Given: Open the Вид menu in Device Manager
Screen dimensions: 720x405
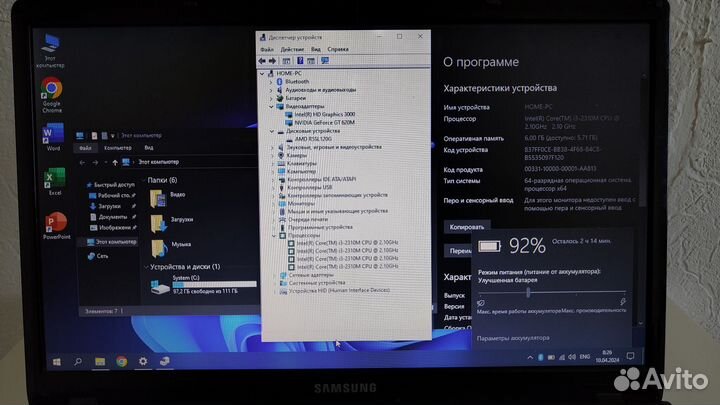Looking at the screenshot, I should pyautogui.click(x=315, y=49).
